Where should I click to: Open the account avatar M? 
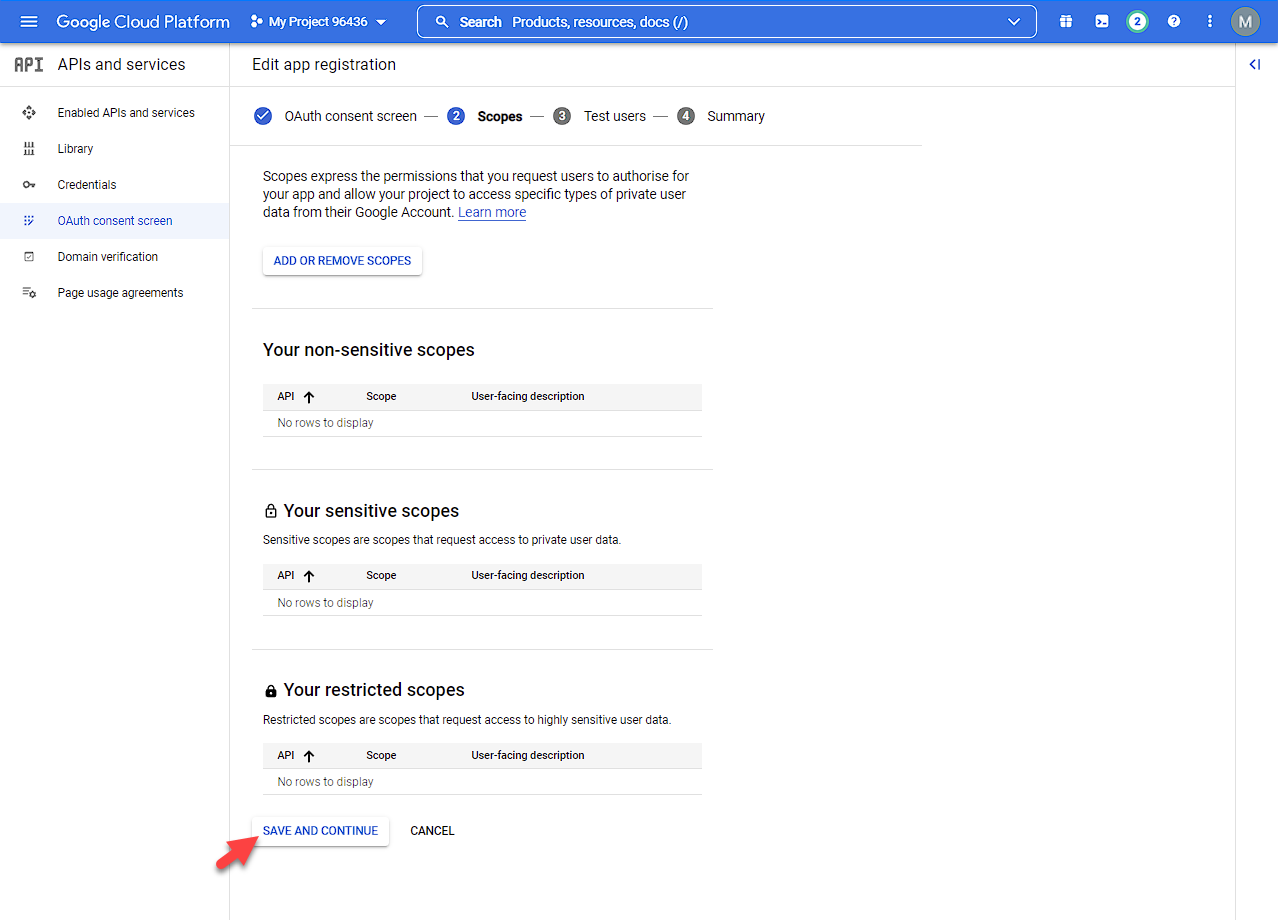[1245, 21]
